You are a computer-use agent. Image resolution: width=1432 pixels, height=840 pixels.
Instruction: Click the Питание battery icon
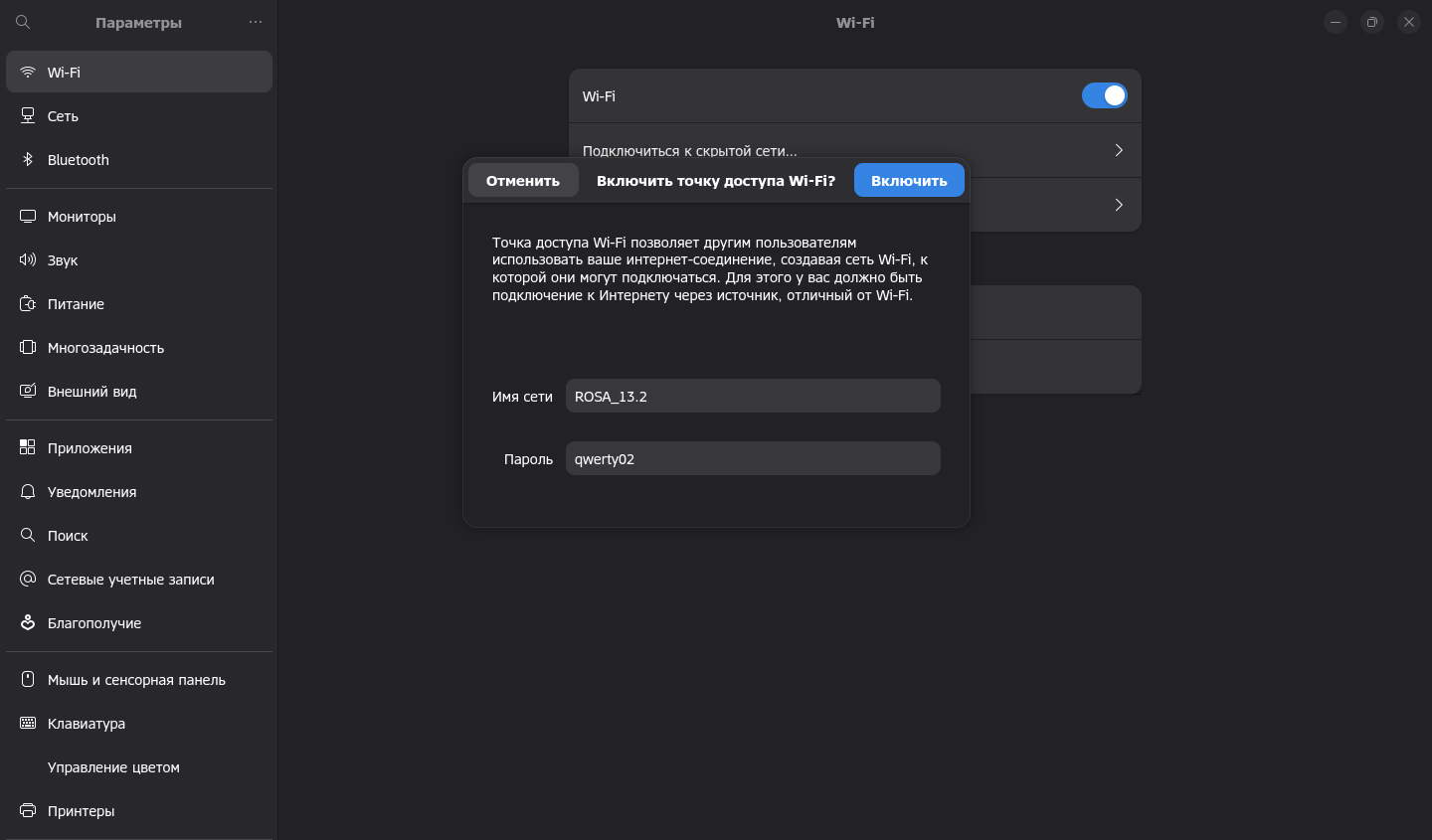click(28, 303)
